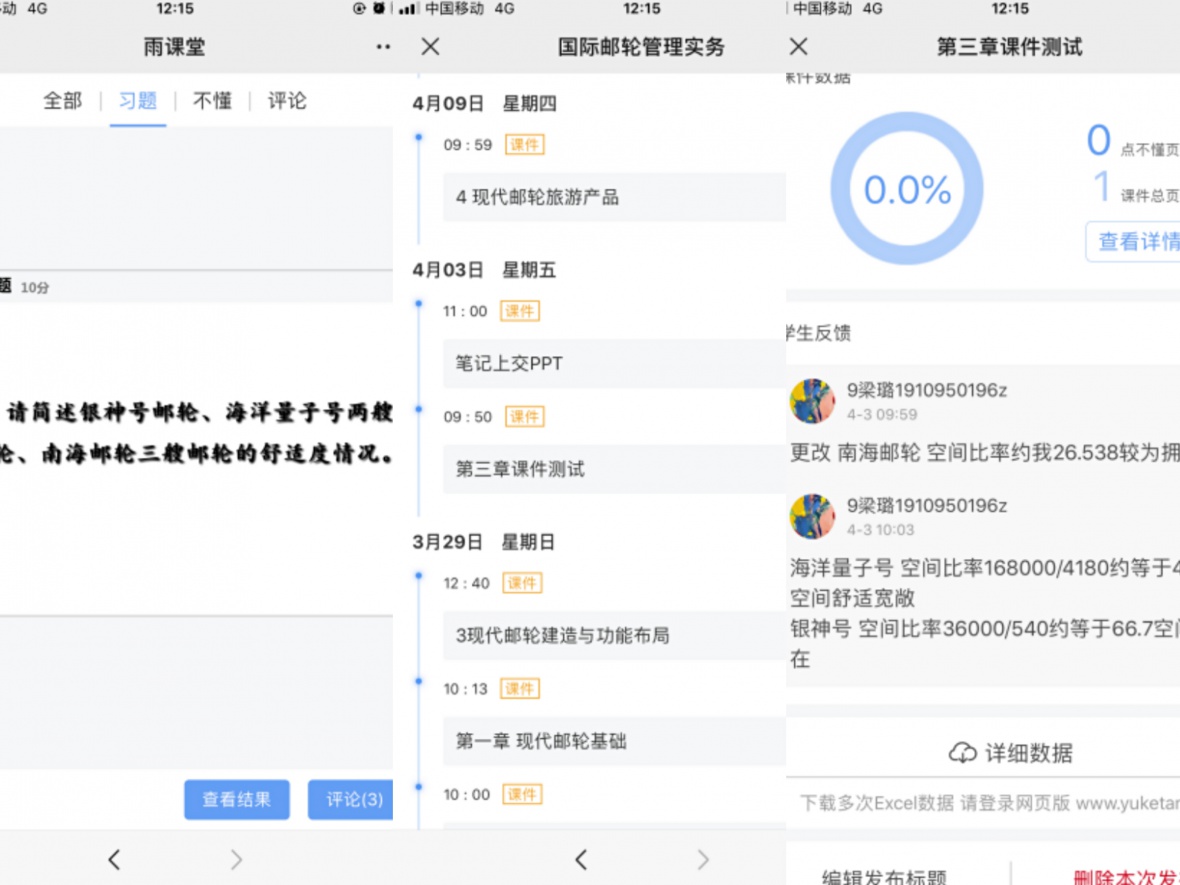Click the 查看结果 button
The image size is (1180, 885).
237,799
